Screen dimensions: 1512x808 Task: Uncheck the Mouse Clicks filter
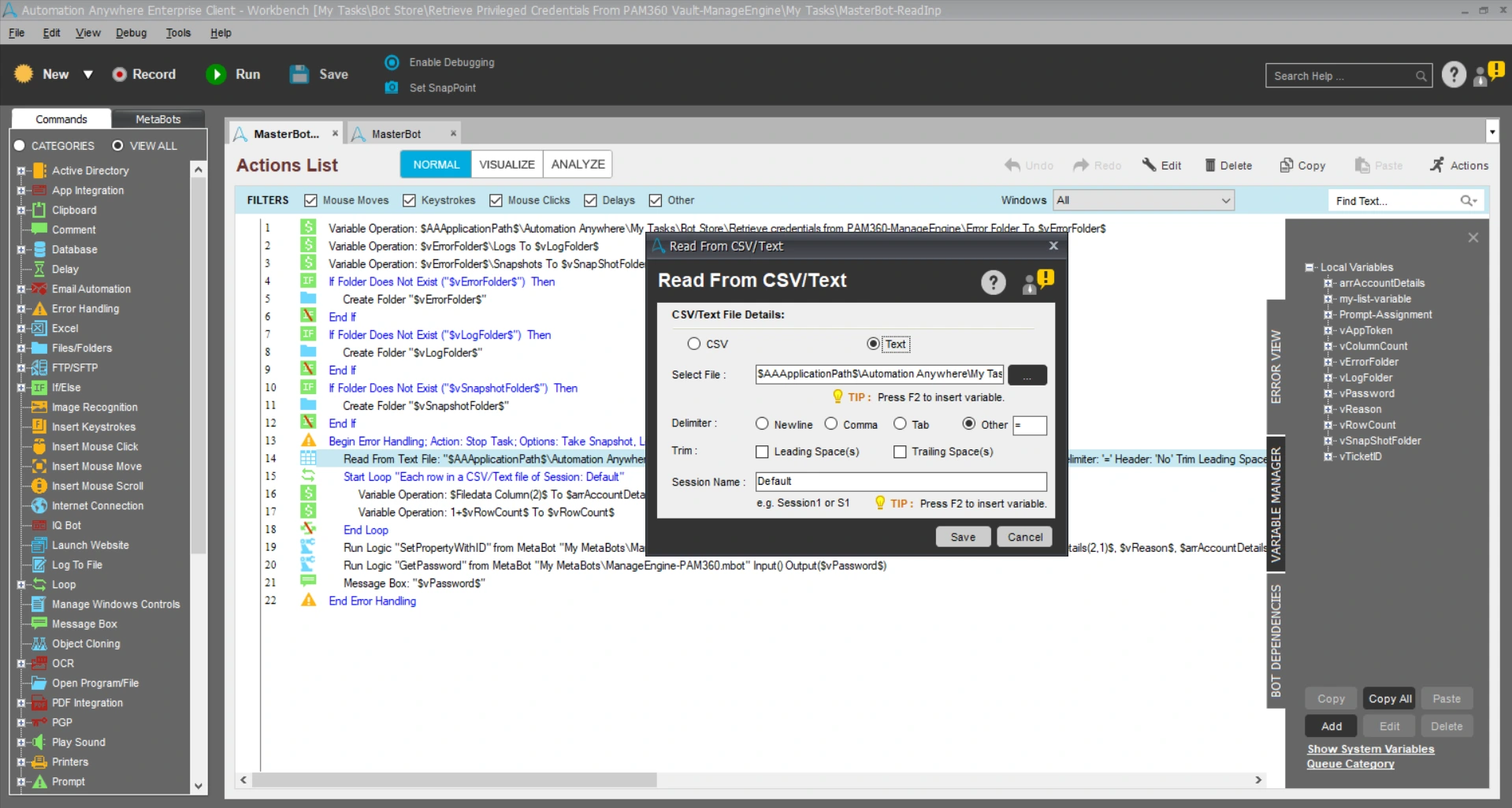[496, 200]
